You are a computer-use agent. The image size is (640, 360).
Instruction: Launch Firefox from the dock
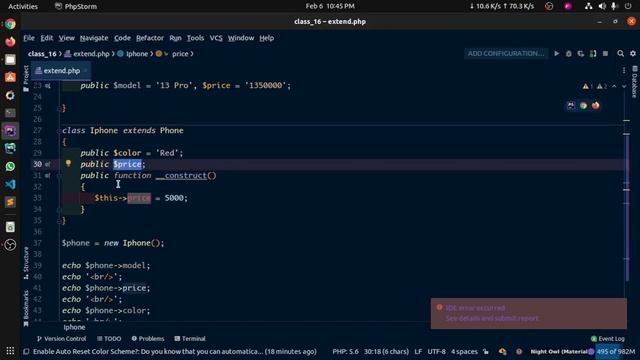click(x=10, y=41)
